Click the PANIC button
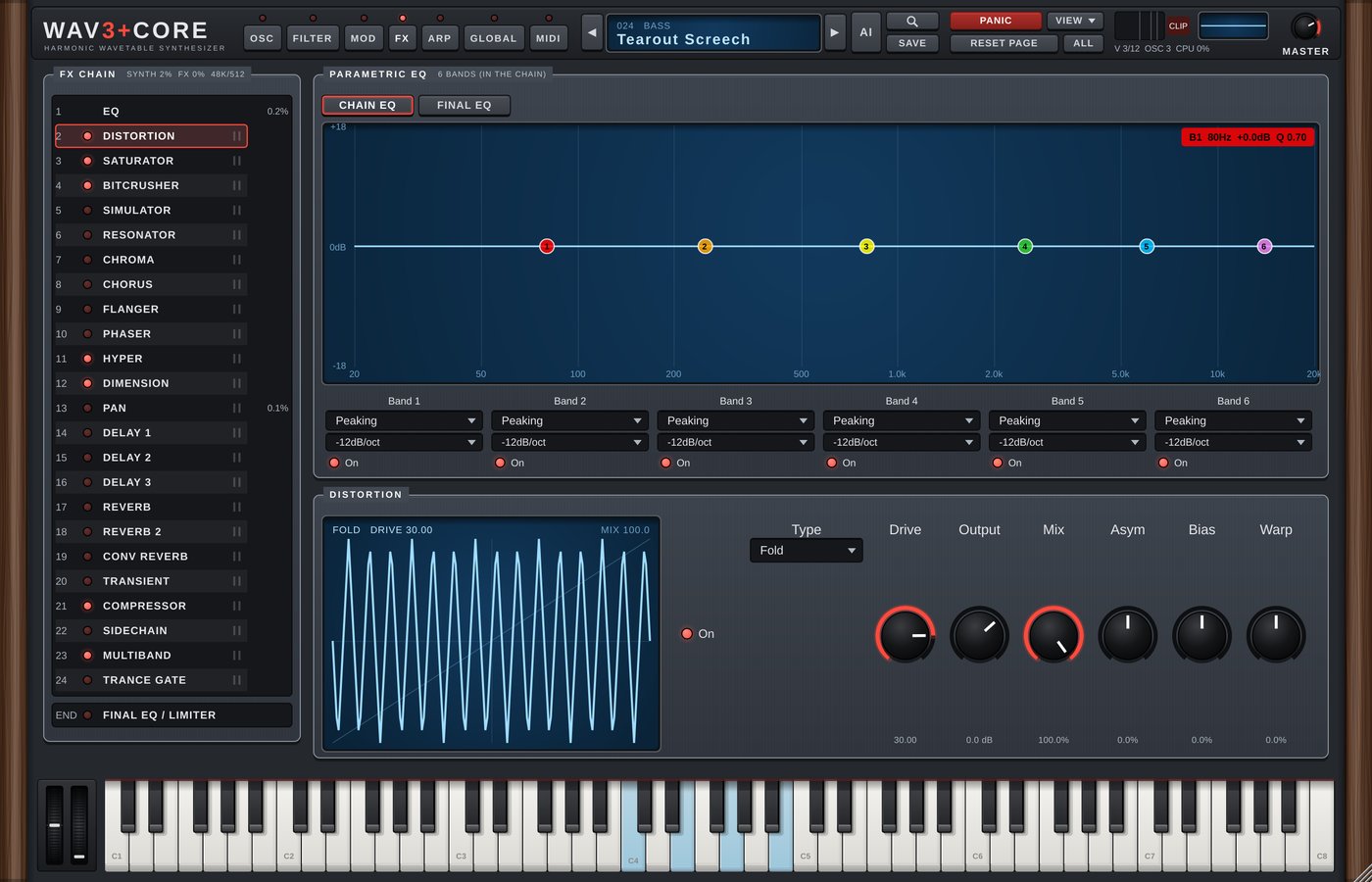Image resolution: width=1372 pixels, height=882 pixels. [x=996, y=21]
